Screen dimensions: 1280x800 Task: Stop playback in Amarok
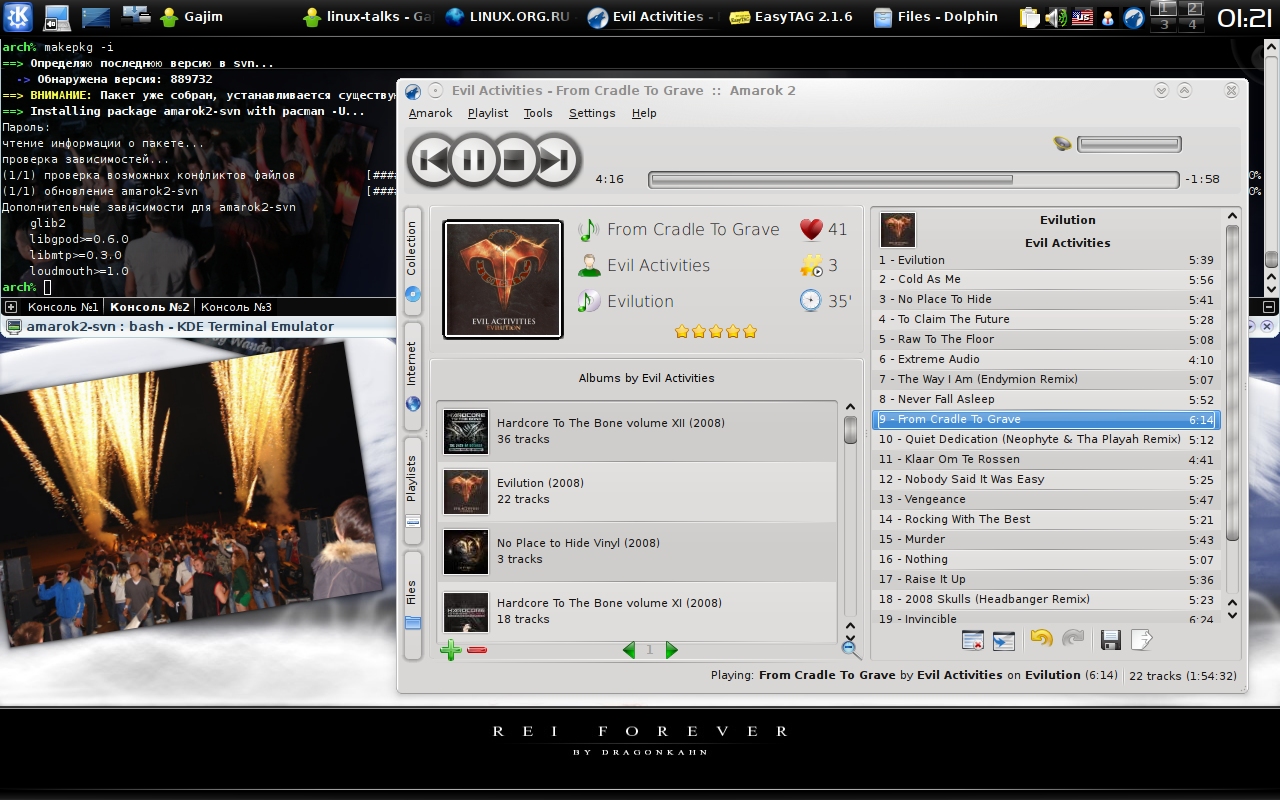pos(515,160)
